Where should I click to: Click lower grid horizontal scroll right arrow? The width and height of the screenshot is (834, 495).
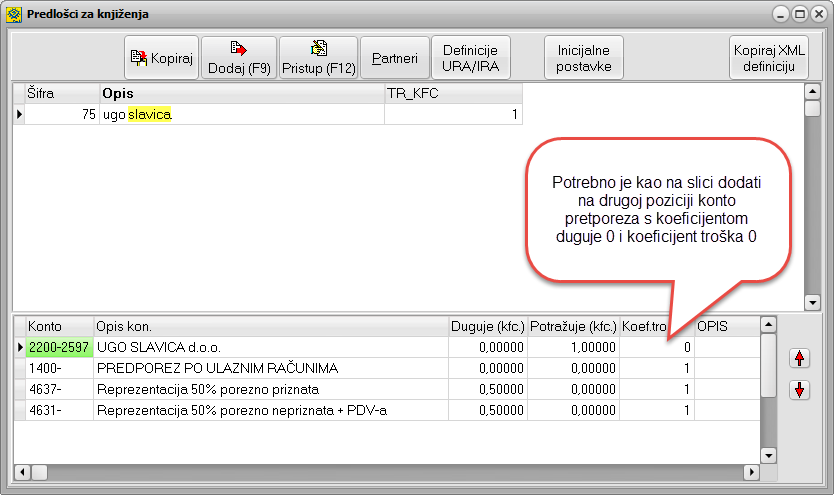click(x=752, y=472)
